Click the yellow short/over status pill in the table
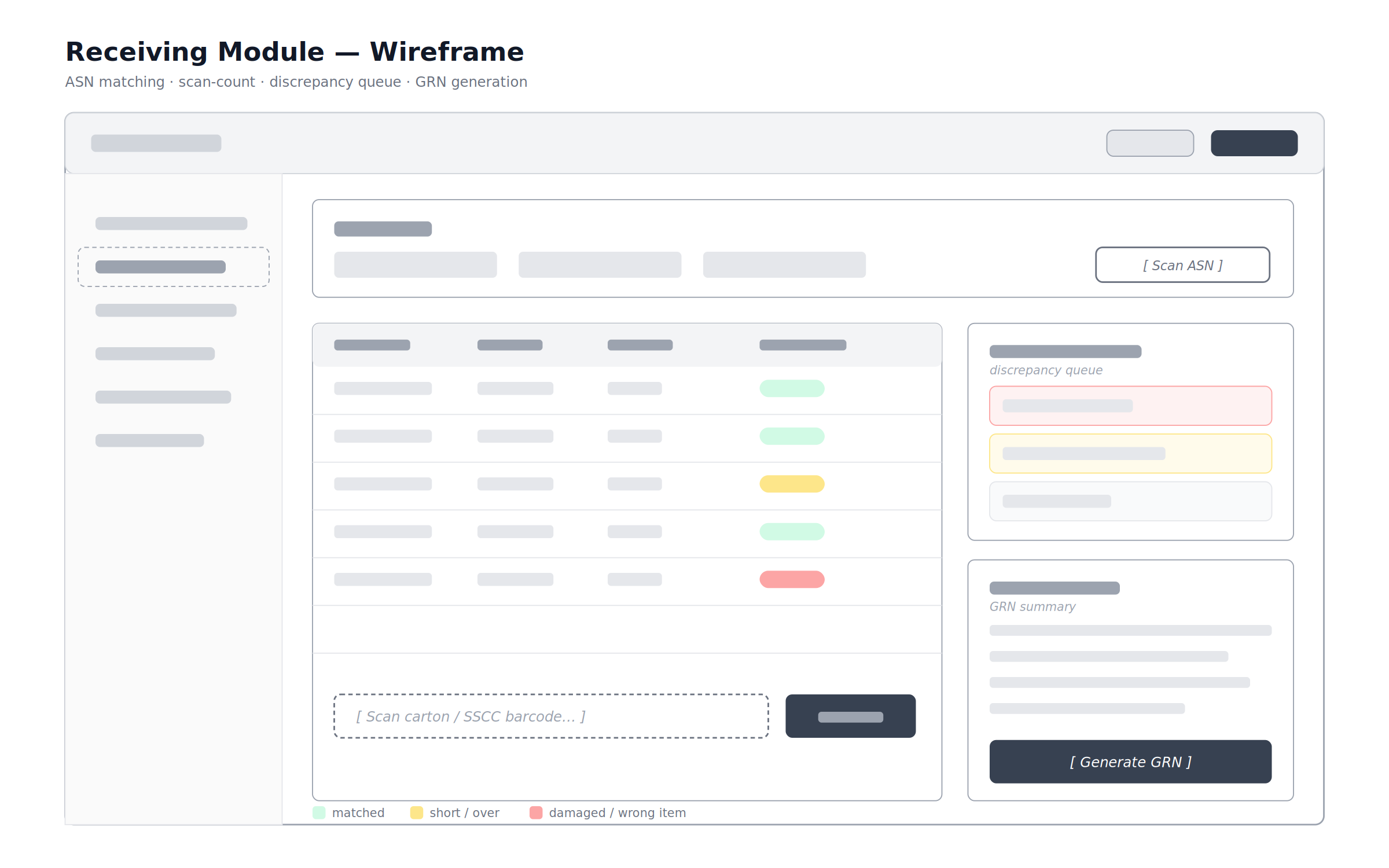 792,484
